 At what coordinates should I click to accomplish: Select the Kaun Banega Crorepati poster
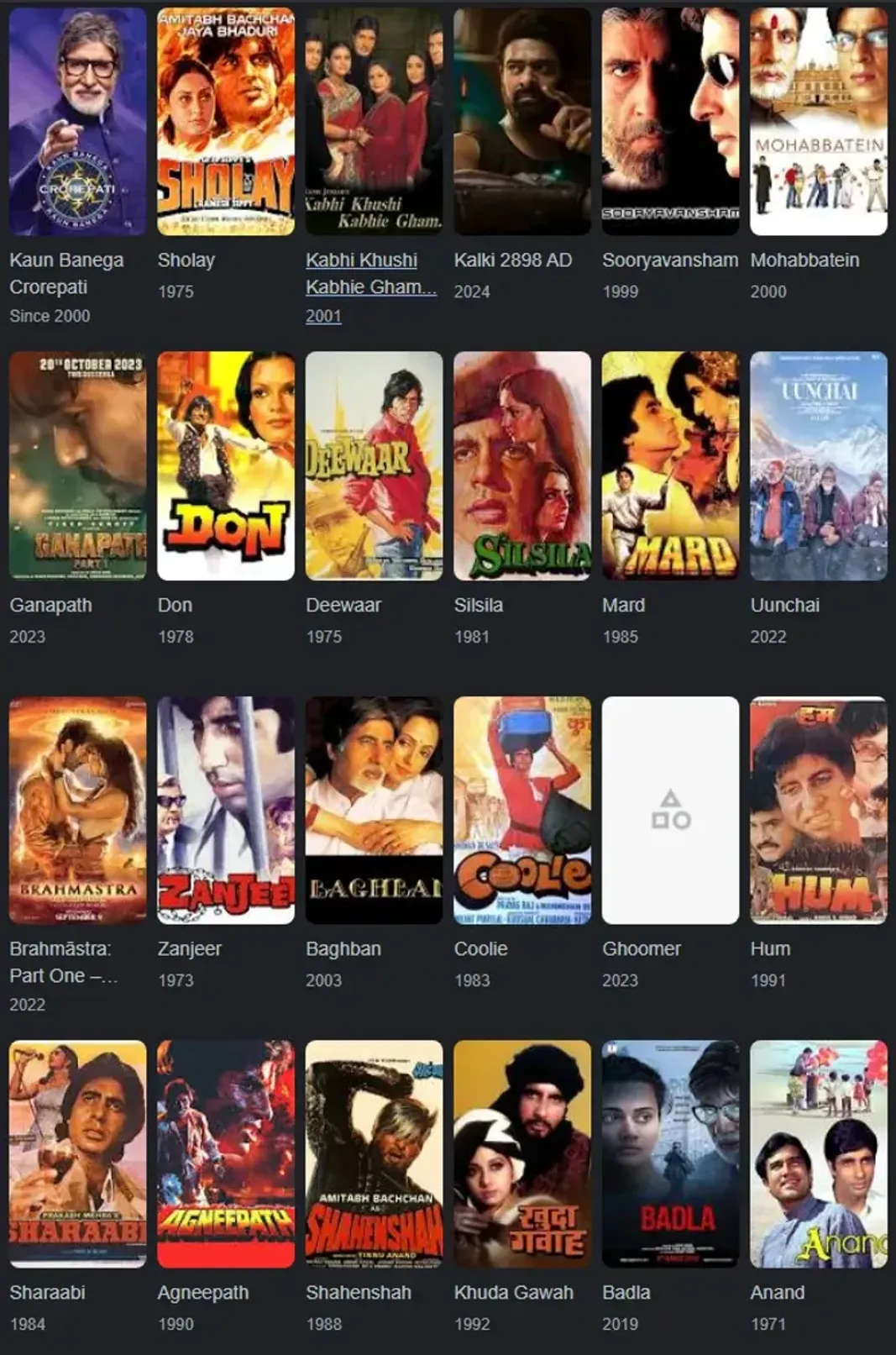point(77,122)
